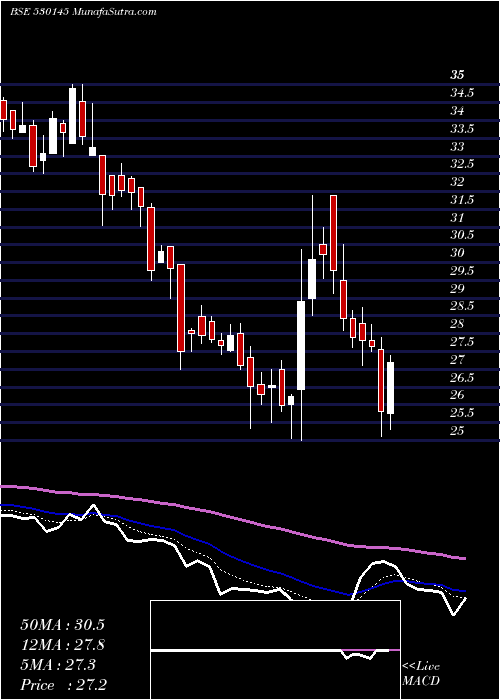Image resolution: width=500 pixels, height=700 pixels.
Task: Click the 35 price axis label
Action: pyautogui.click(x=457, y=75)
